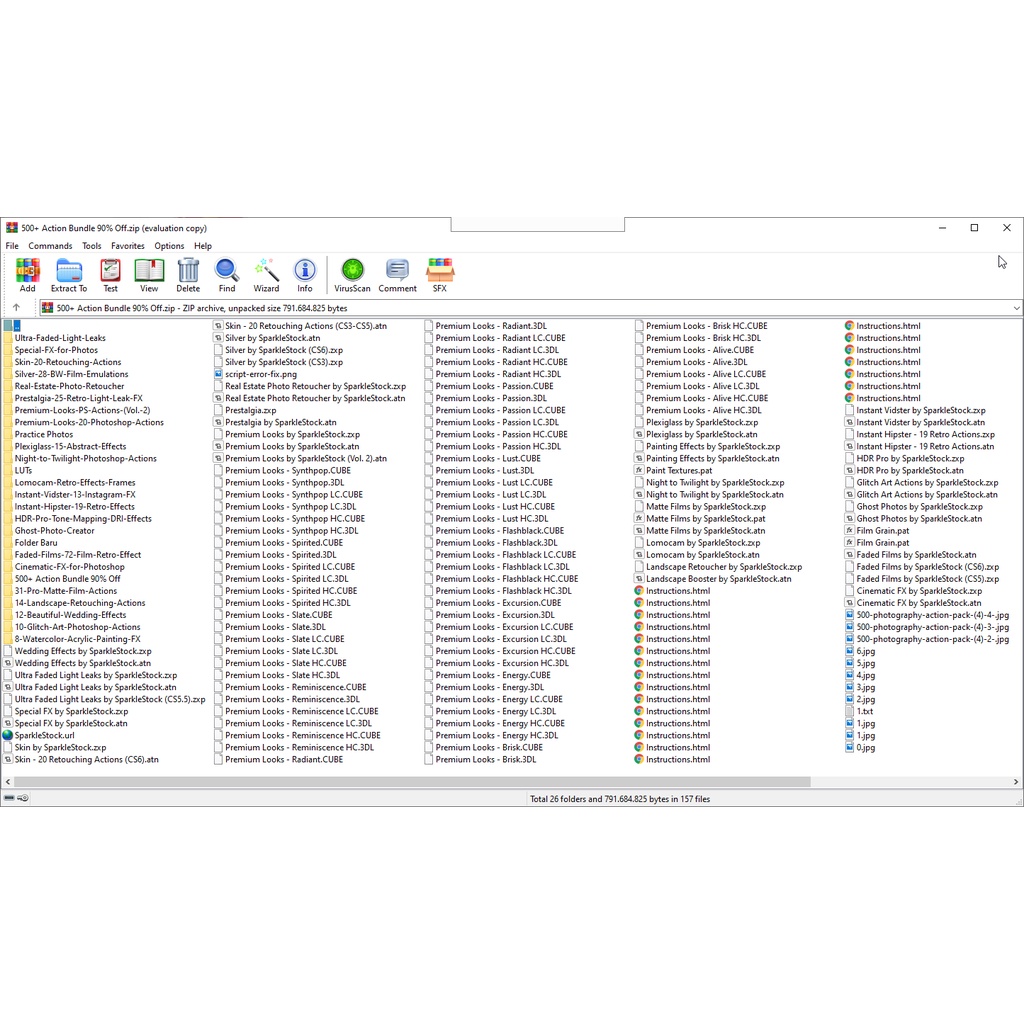The width and height of the screenshot is (1024, 1024).
Task: Open the Options menu
Action: click(169, 246)
